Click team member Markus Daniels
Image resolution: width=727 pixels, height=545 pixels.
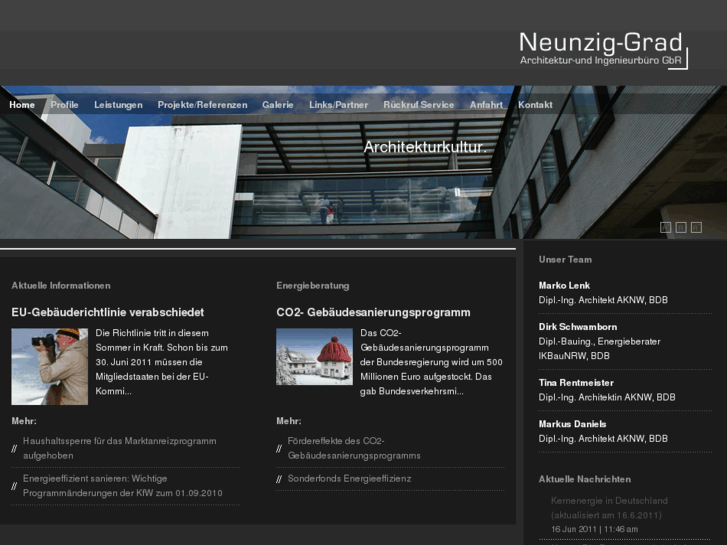click(x=572, y=424)
